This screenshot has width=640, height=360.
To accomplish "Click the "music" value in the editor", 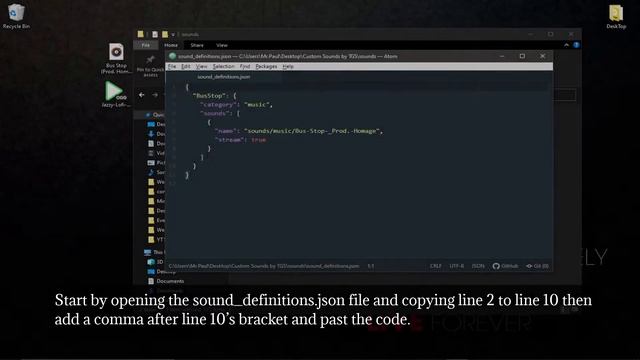I will [x=256, y=105].
